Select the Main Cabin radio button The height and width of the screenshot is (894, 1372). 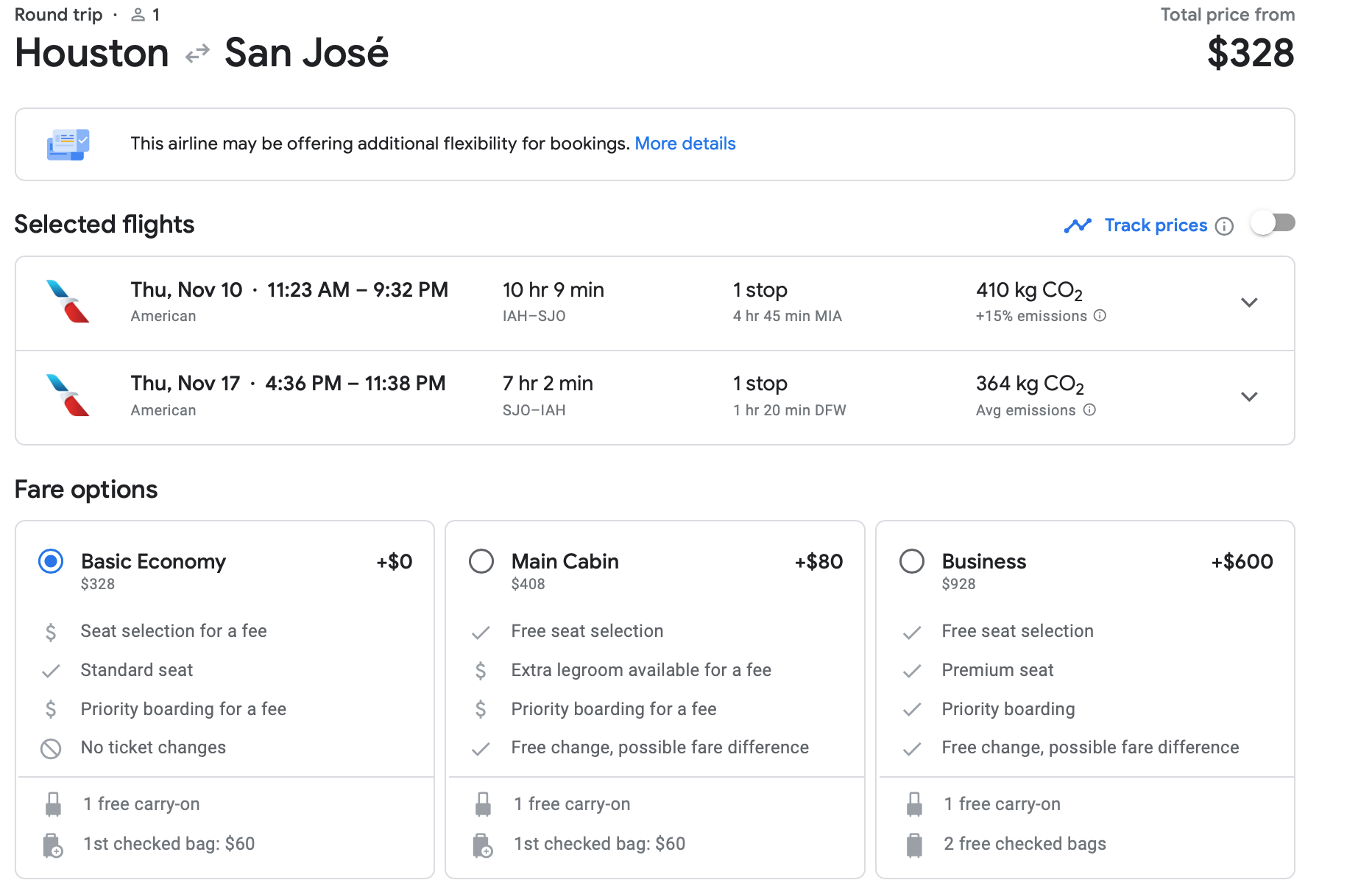tap(481, 562)
